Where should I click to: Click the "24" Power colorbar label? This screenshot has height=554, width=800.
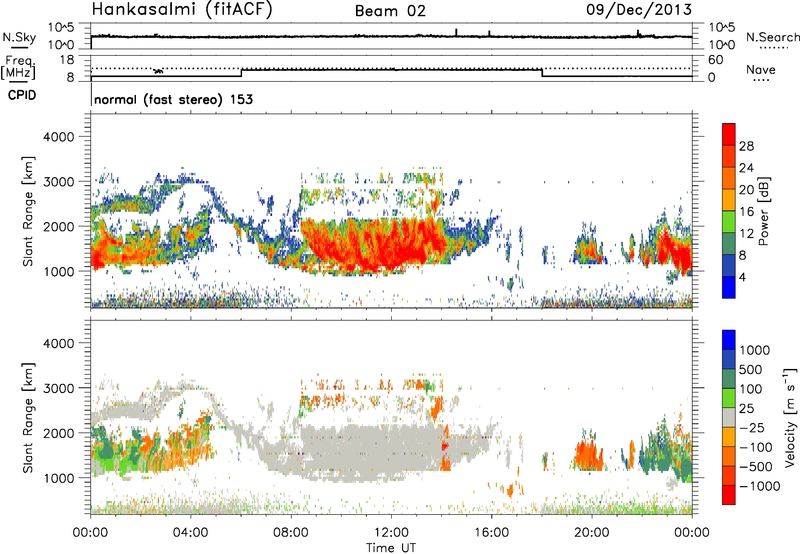tap(746, 168)
